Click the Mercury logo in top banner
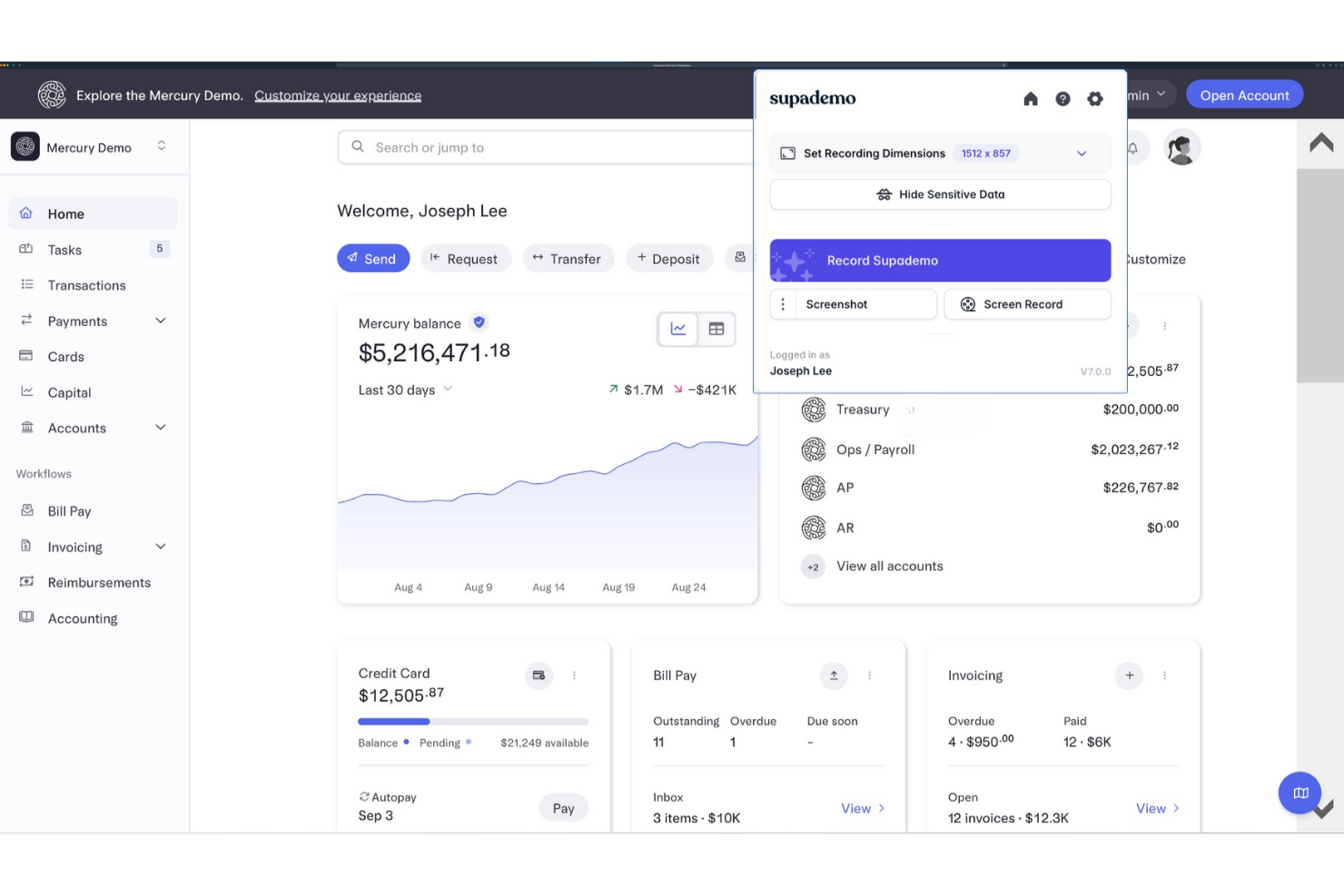Image resolution: width=1344 pixels, height=896 pixels. click(52, 94)
